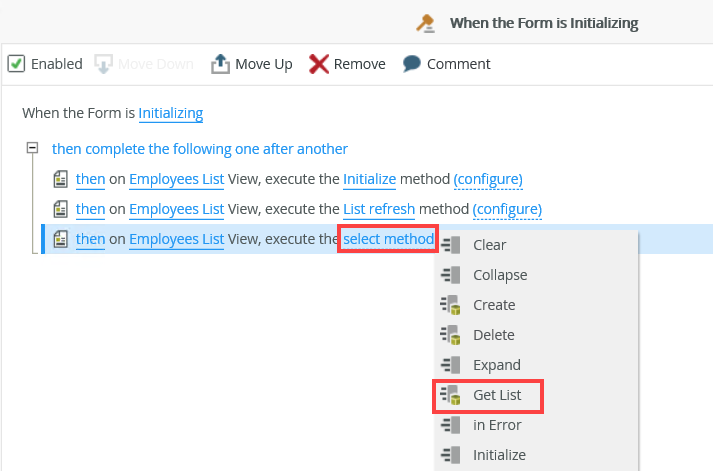Screen dimensions: 713x471
Task: Open the 'then complete the following' execution dropdown
Action: [200, 149]
